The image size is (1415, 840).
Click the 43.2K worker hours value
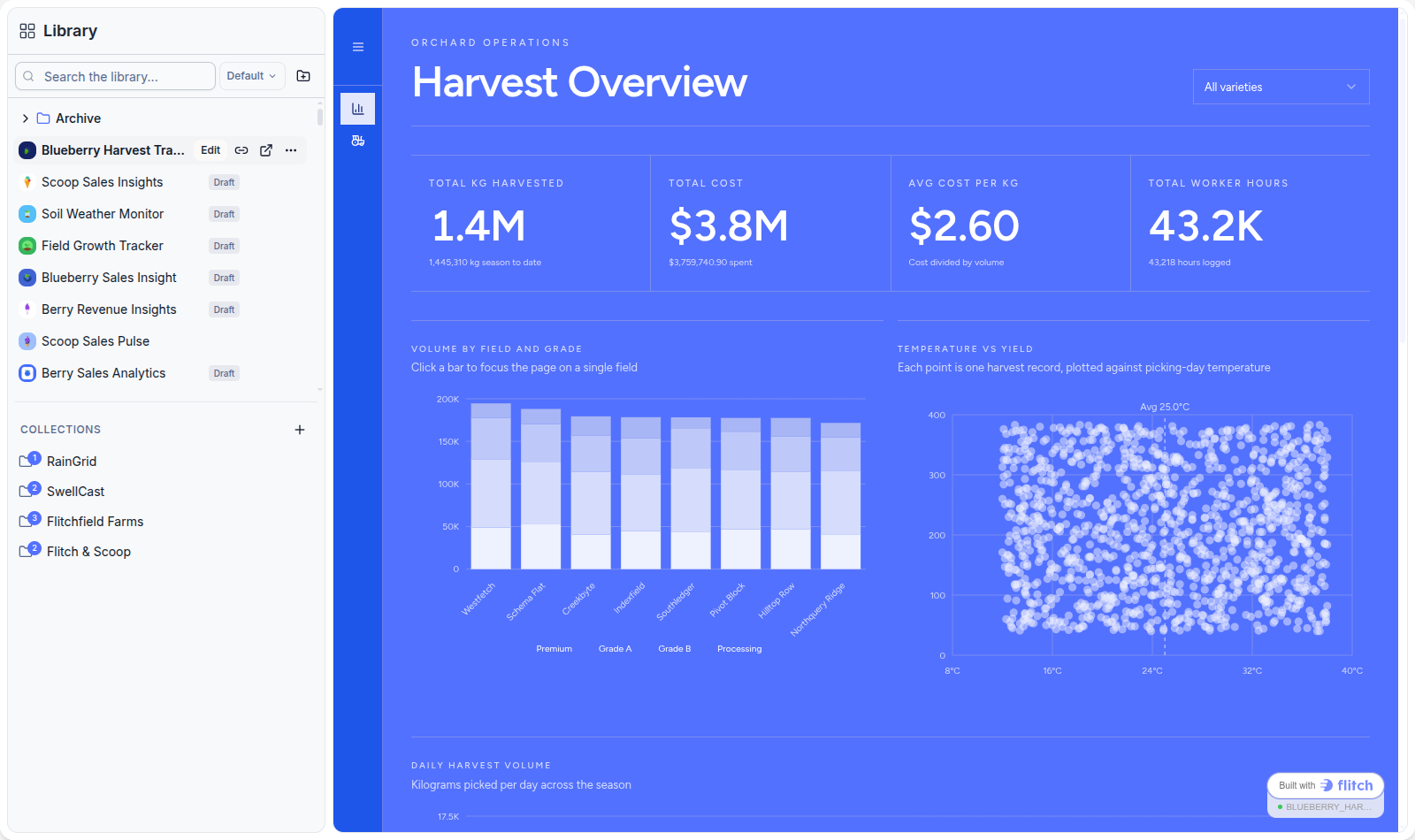click(1205, 226)
